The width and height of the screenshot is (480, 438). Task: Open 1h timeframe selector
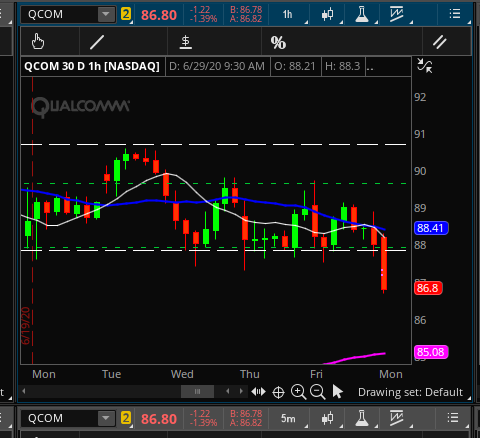click(288, 14)
